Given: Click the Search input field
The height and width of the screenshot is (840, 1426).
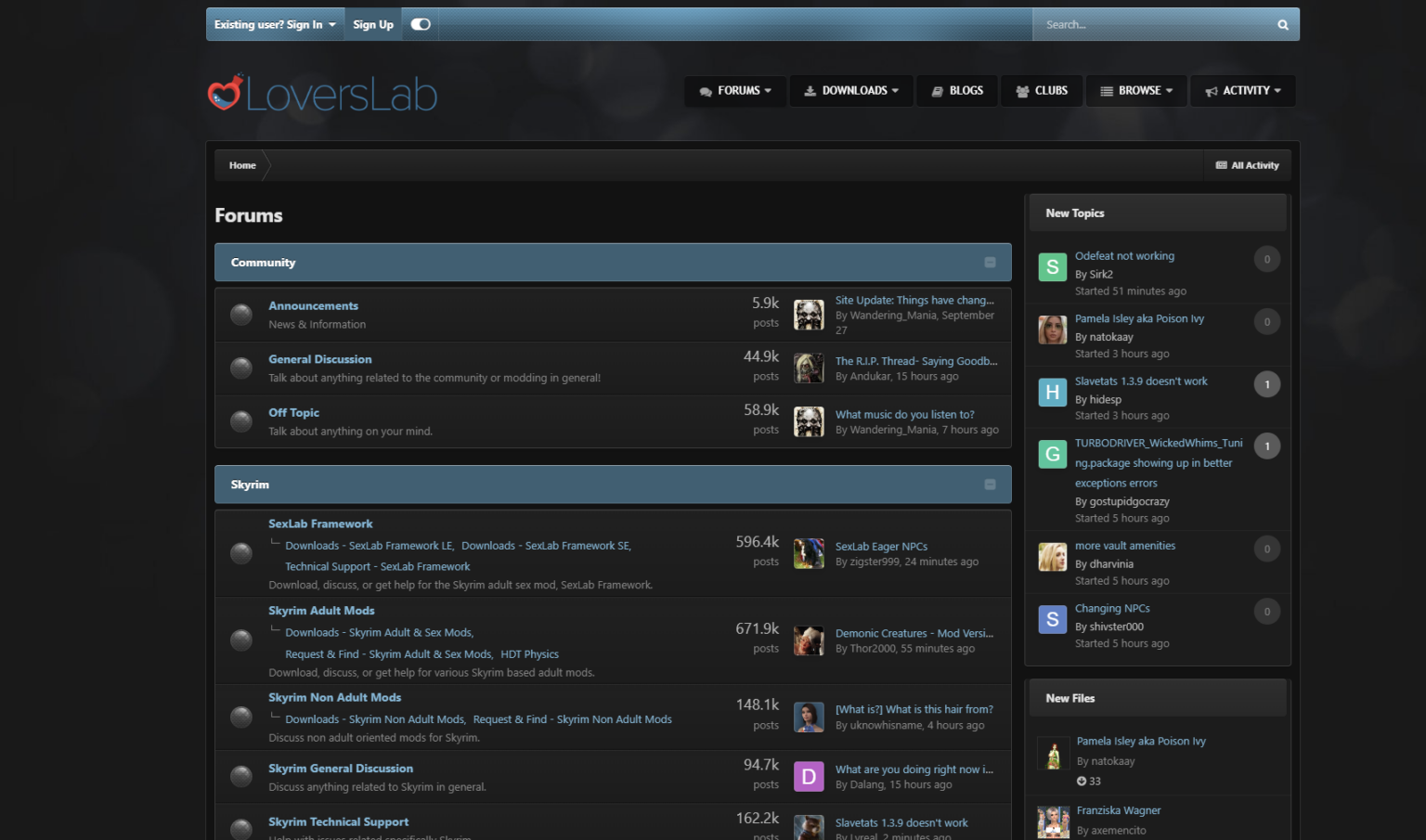Looking at the screenshot, I should coord(1151,25).
